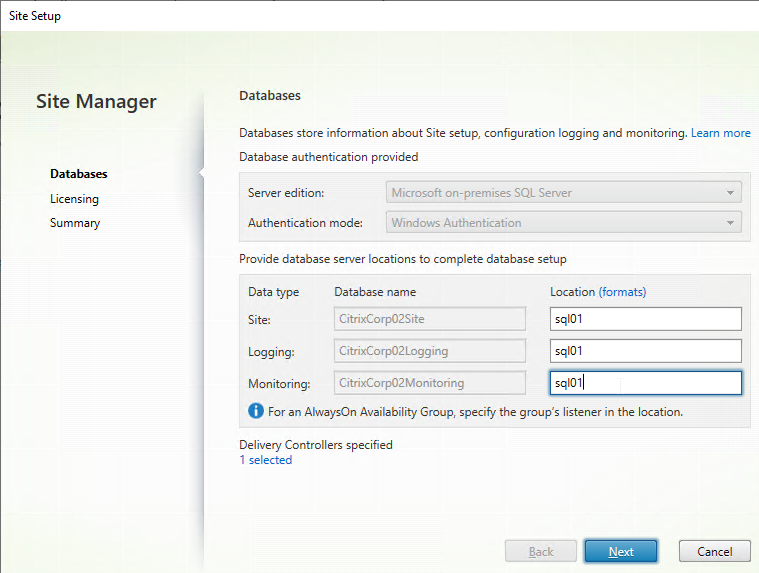Click the CitrixCorp02Site database name field

click(x=430, y=319)
